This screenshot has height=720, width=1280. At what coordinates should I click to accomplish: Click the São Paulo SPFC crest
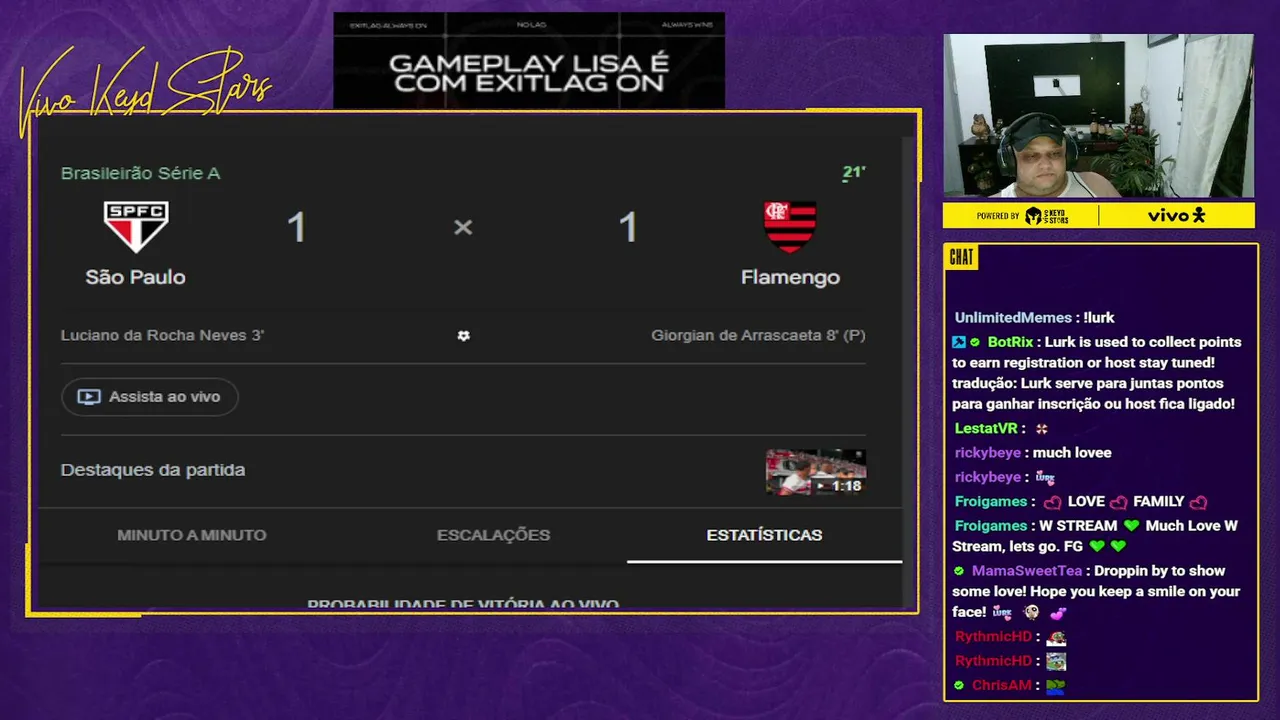(136, 227)
